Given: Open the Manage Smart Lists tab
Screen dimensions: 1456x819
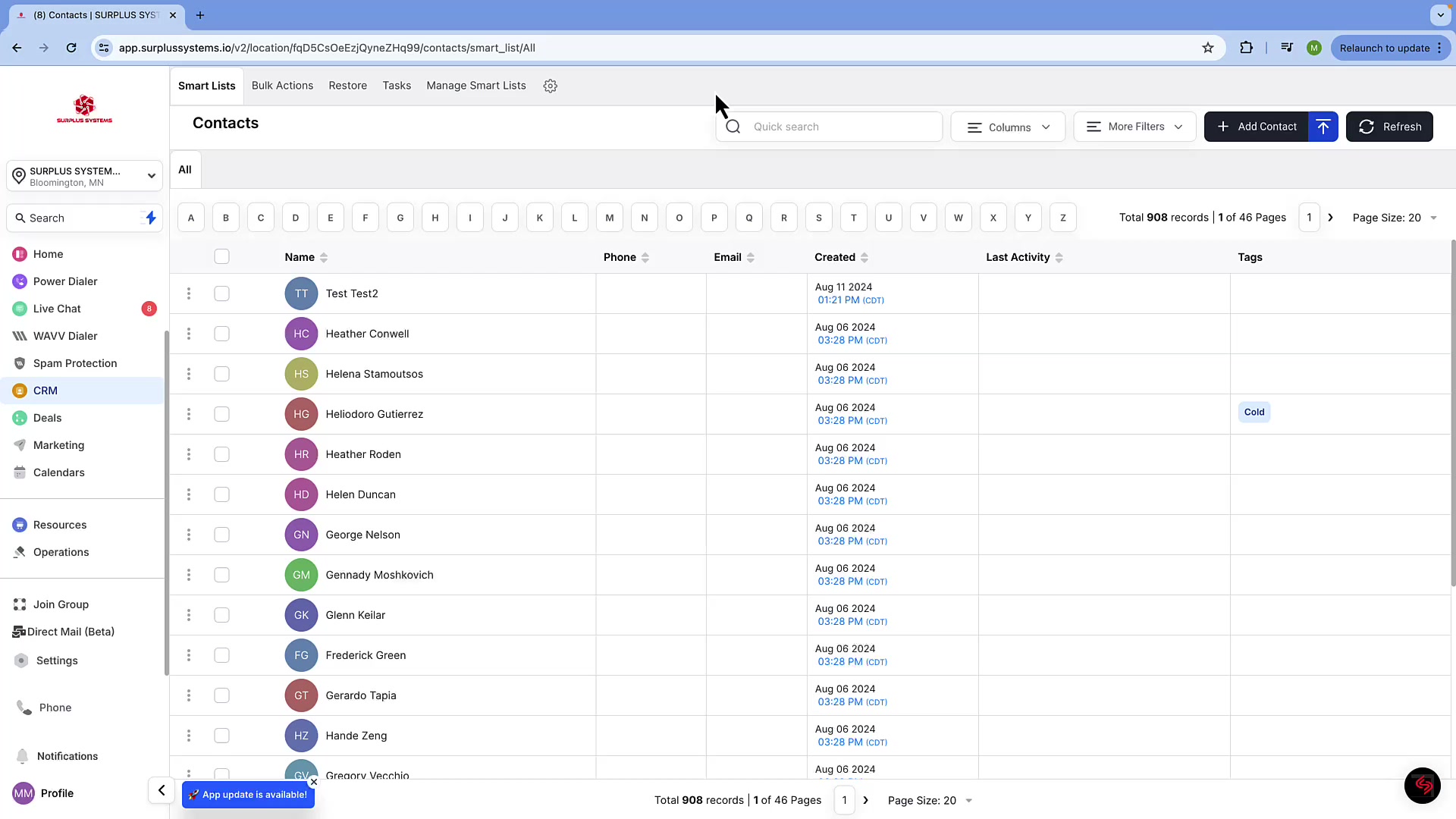Looking at the screenshot, I should click(x=475, y=86).
